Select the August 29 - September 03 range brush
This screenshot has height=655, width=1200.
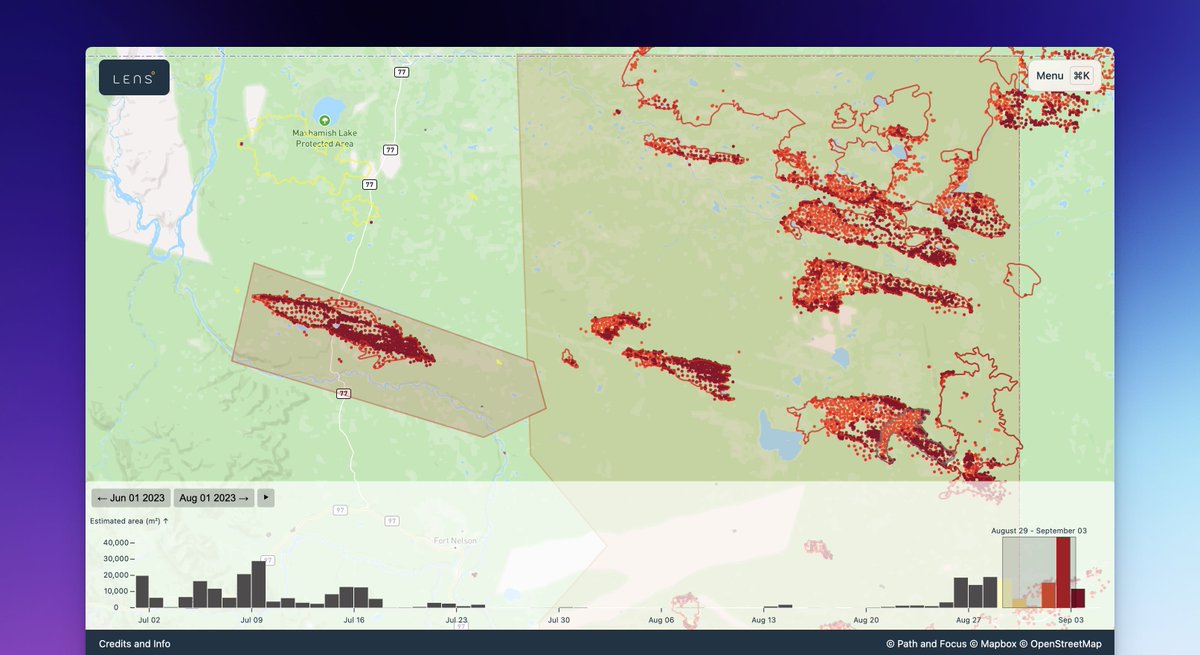(x=1039, y=572)
